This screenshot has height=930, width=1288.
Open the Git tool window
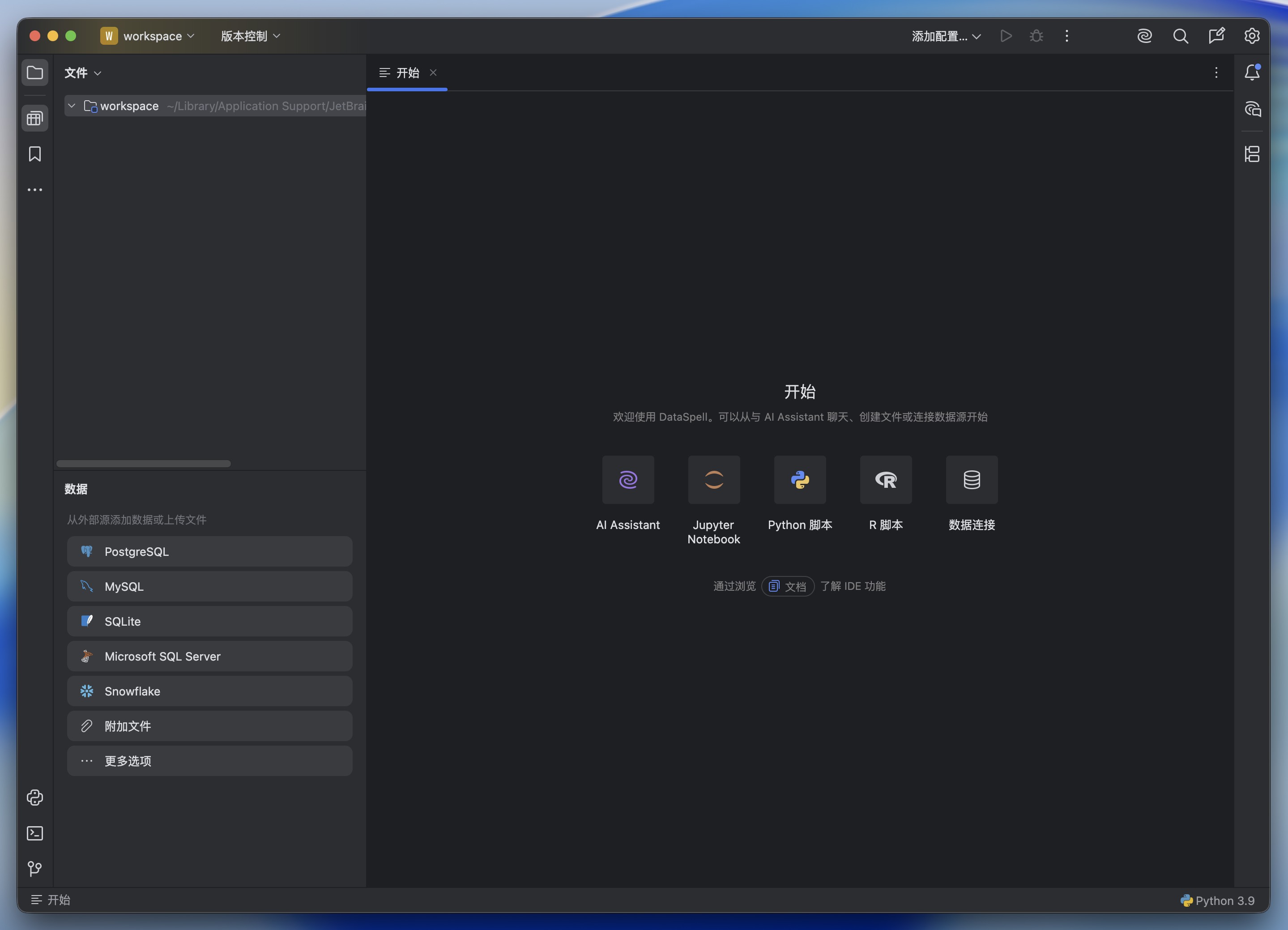[x=35, y=869]
